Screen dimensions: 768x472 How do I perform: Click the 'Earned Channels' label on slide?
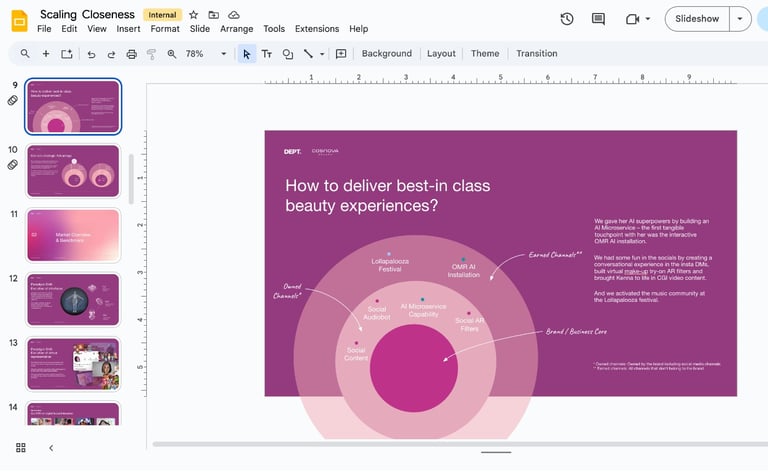pyautogui.click(x=555, y=255)
